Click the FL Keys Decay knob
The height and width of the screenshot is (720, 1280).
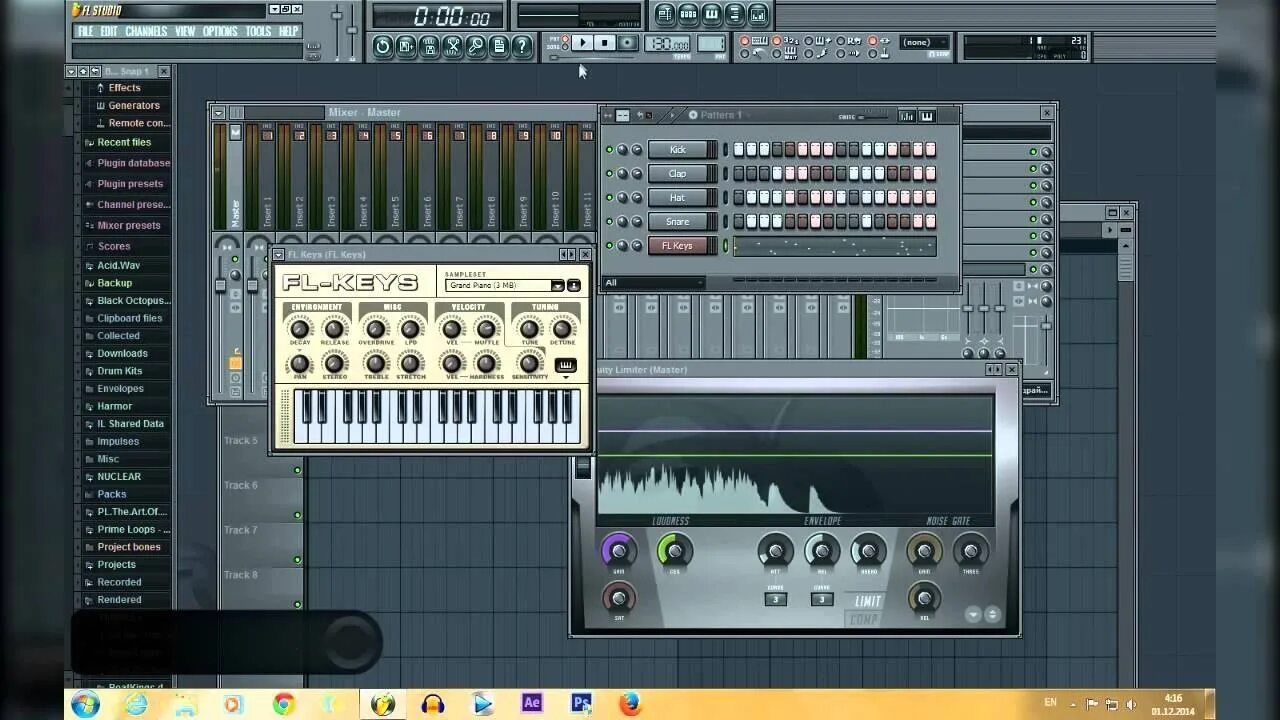[x=300, y=328]
